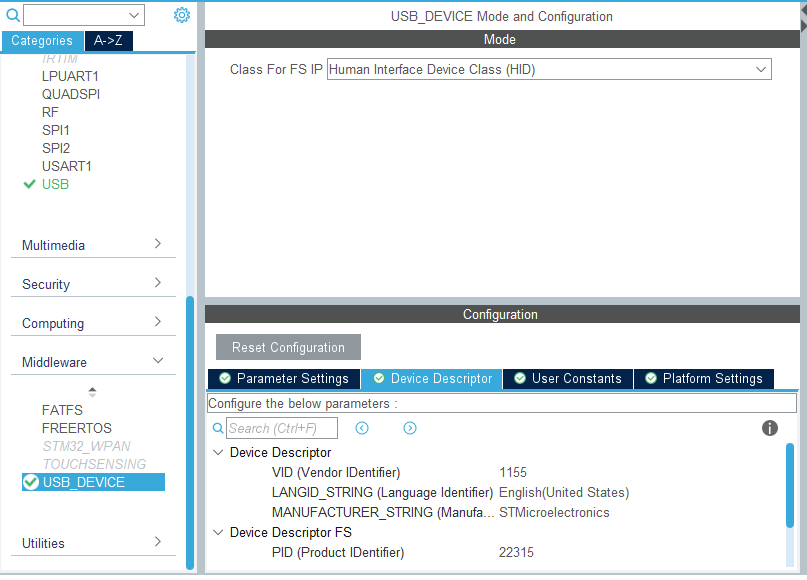Go to next search result arrow
This screenshot has width=807, height=580.
(x=410, y=428)
